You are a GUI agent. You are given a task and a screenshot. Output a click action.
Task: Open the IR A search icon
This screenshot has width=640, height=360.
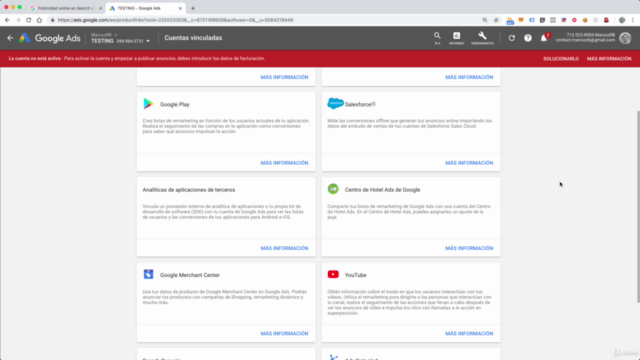(x=437, y=38)
